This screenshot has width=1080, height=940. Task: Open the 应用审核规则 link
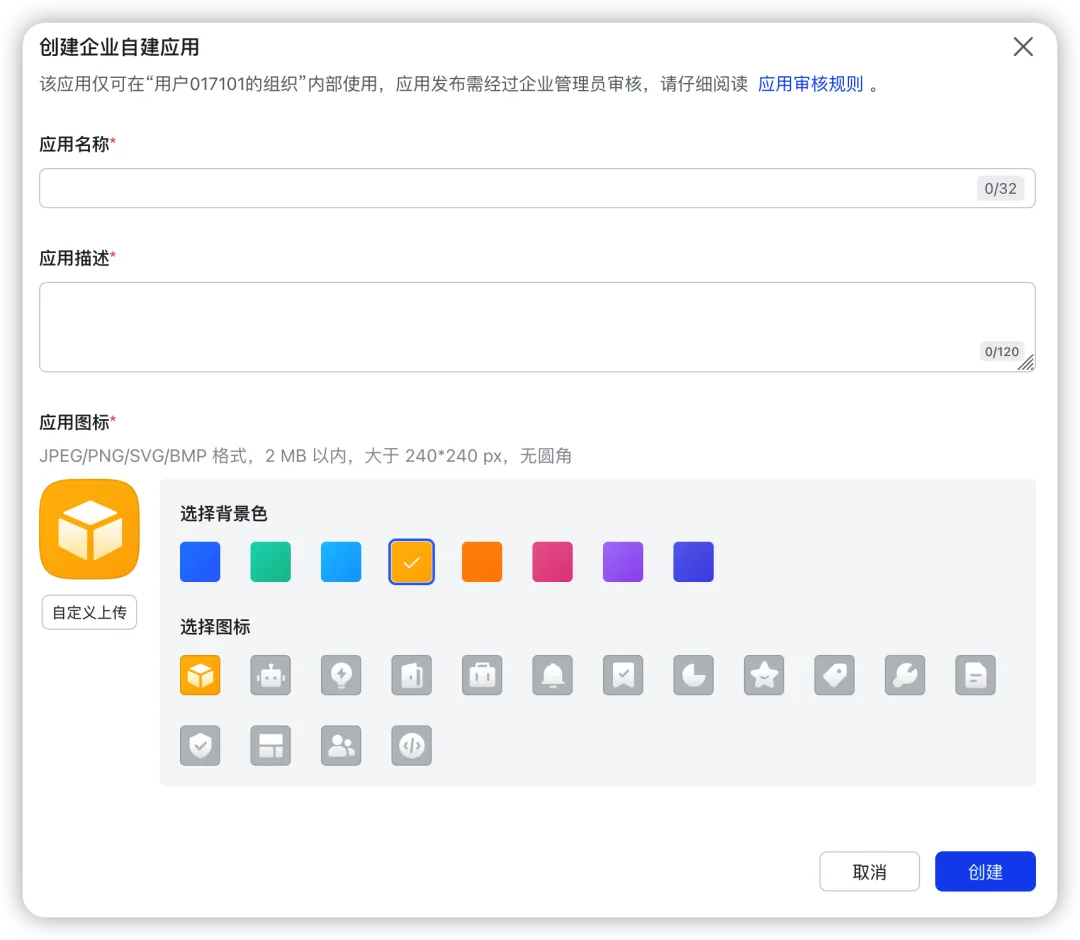pyautogui.click(x=810, y=84)
